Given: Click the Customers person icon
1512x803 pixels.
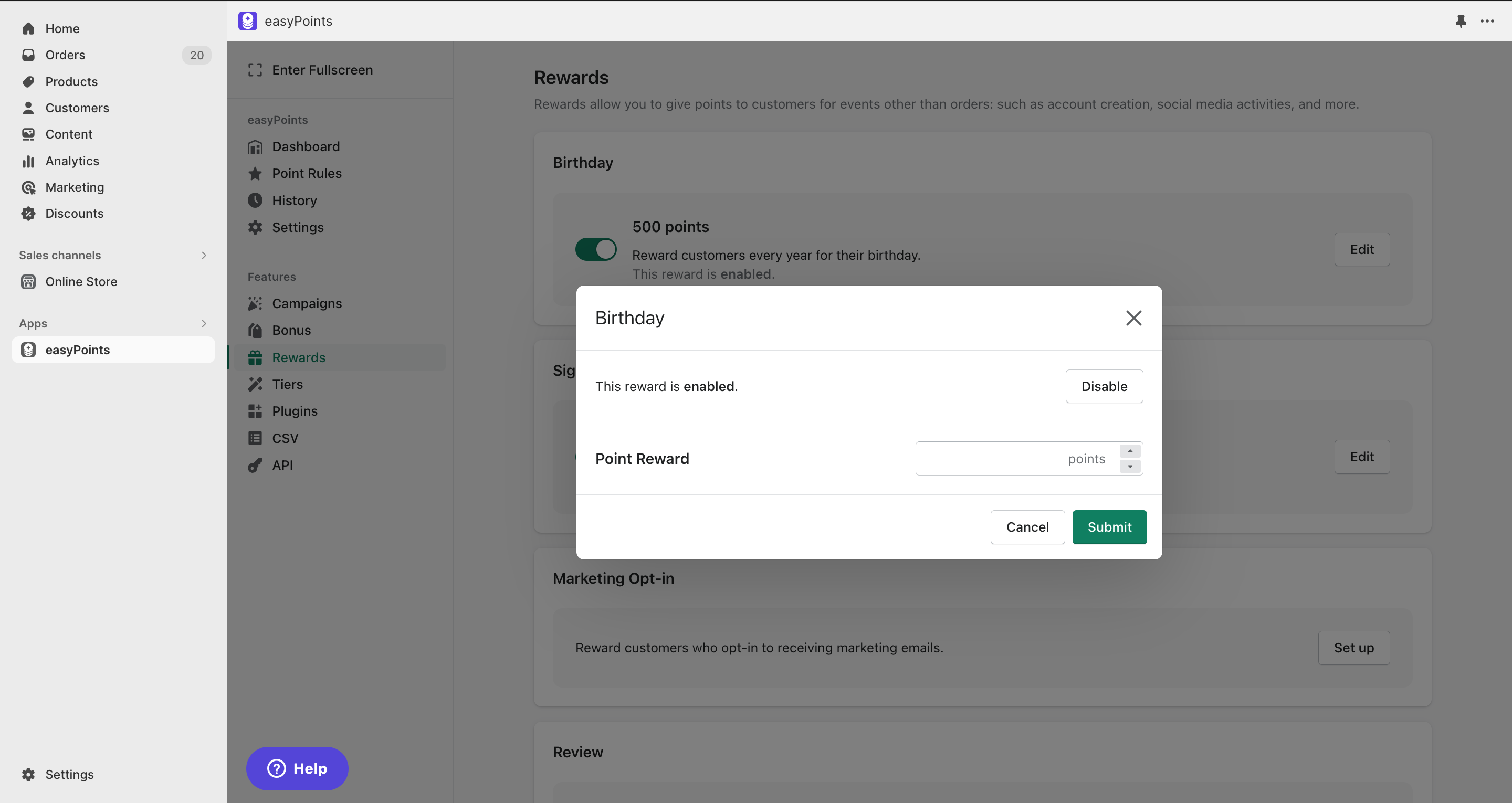Looking at the screenshot, I should (28, 108).
